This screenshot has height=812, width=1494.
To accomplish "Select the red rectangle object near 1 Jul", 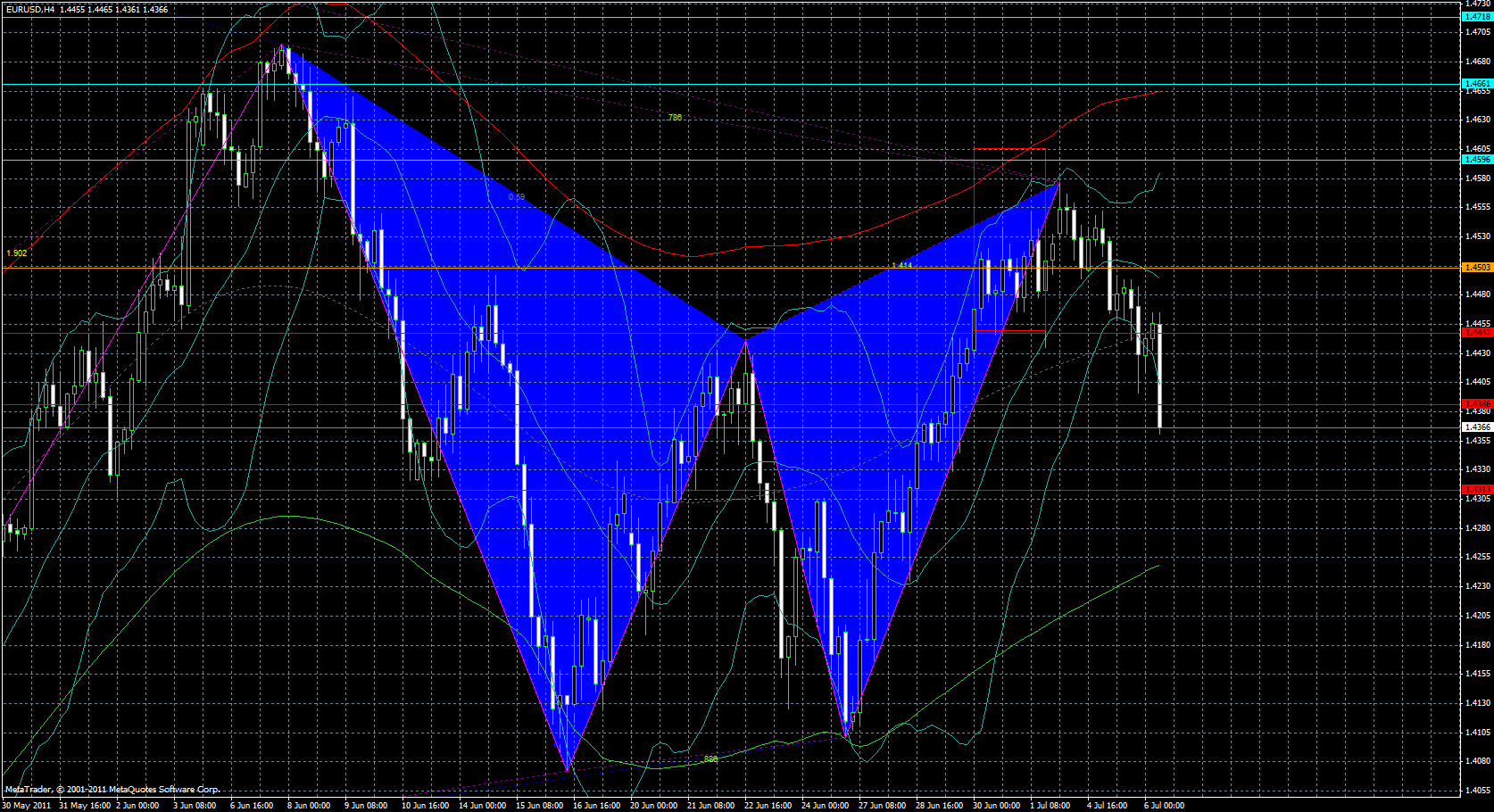I will coord(1009,240).
